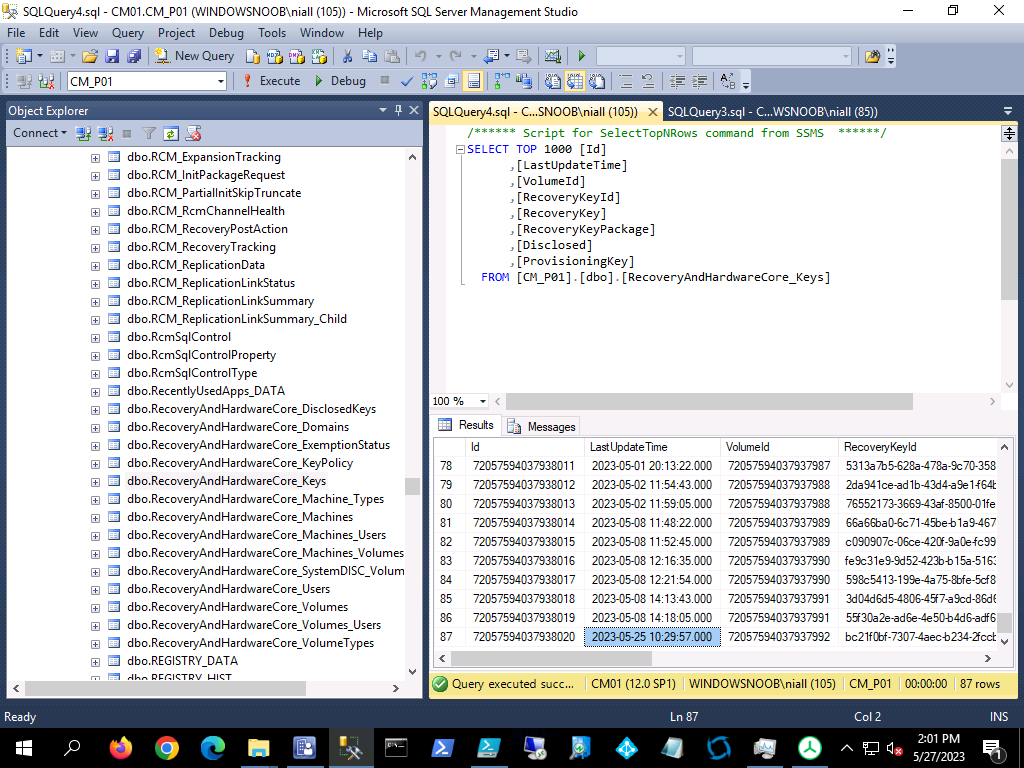Screen dimensions: 1024x768
Task: Toggle Object Explorer auto-hide pin
Action: [398, 110]
